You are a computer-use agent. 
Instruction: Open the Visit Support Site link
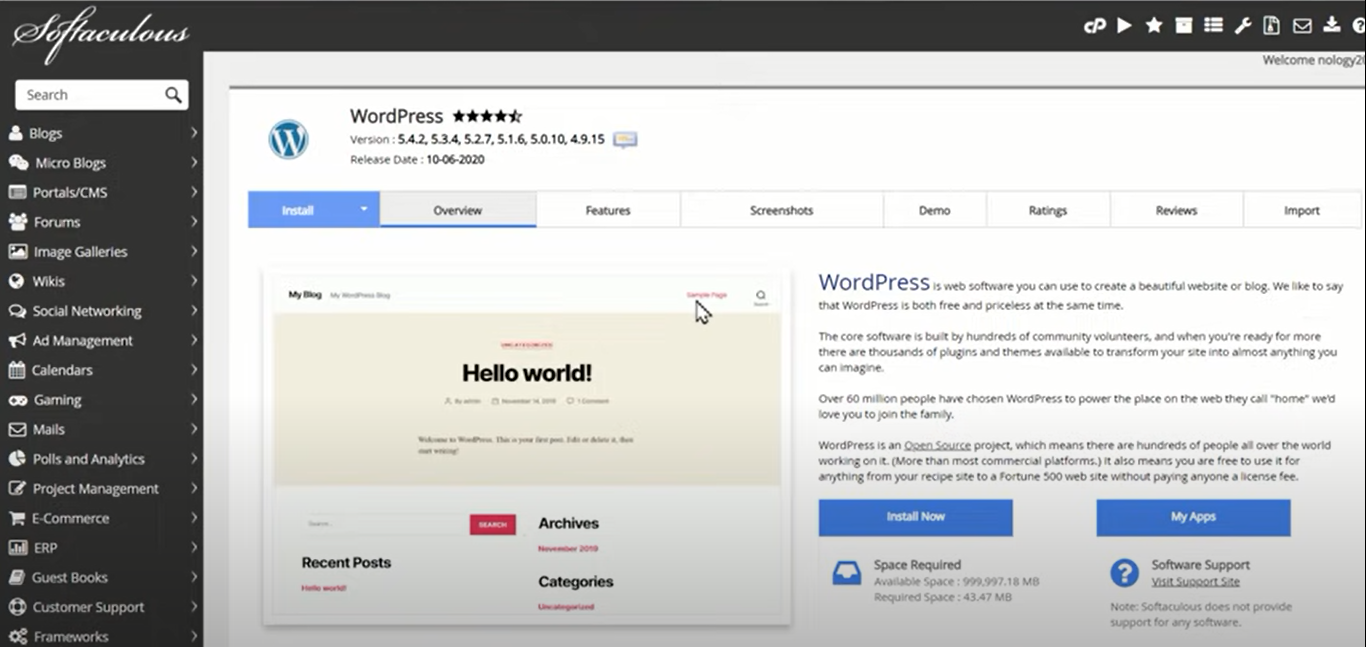pyautogui.click(x=1195, y=582)
